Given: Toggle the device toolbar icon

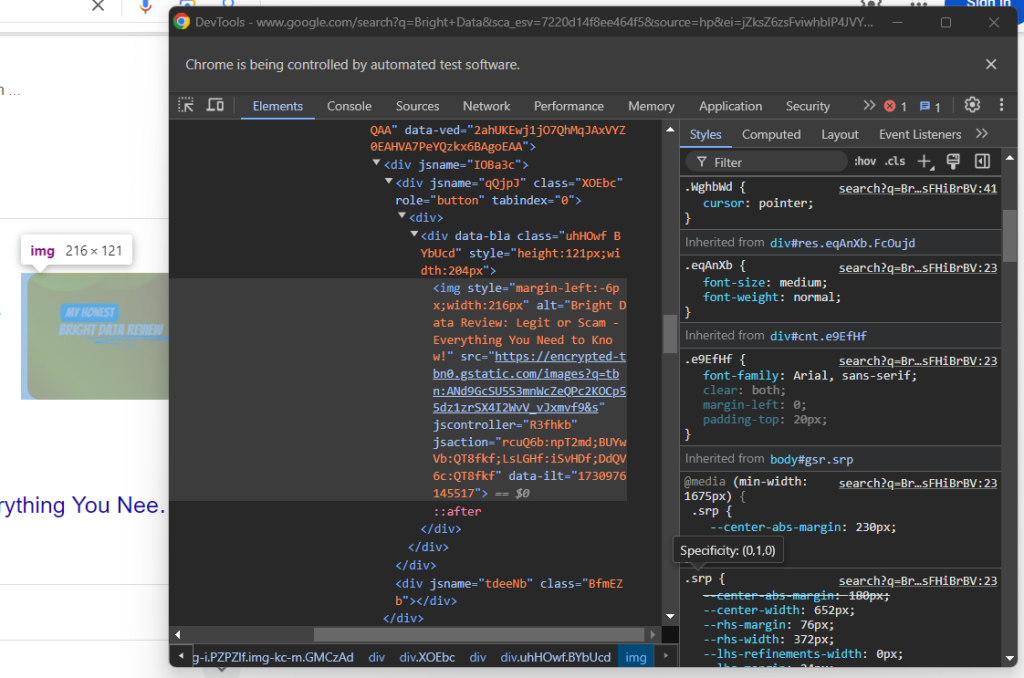Looking at the screenshot, I should (214, 106).
